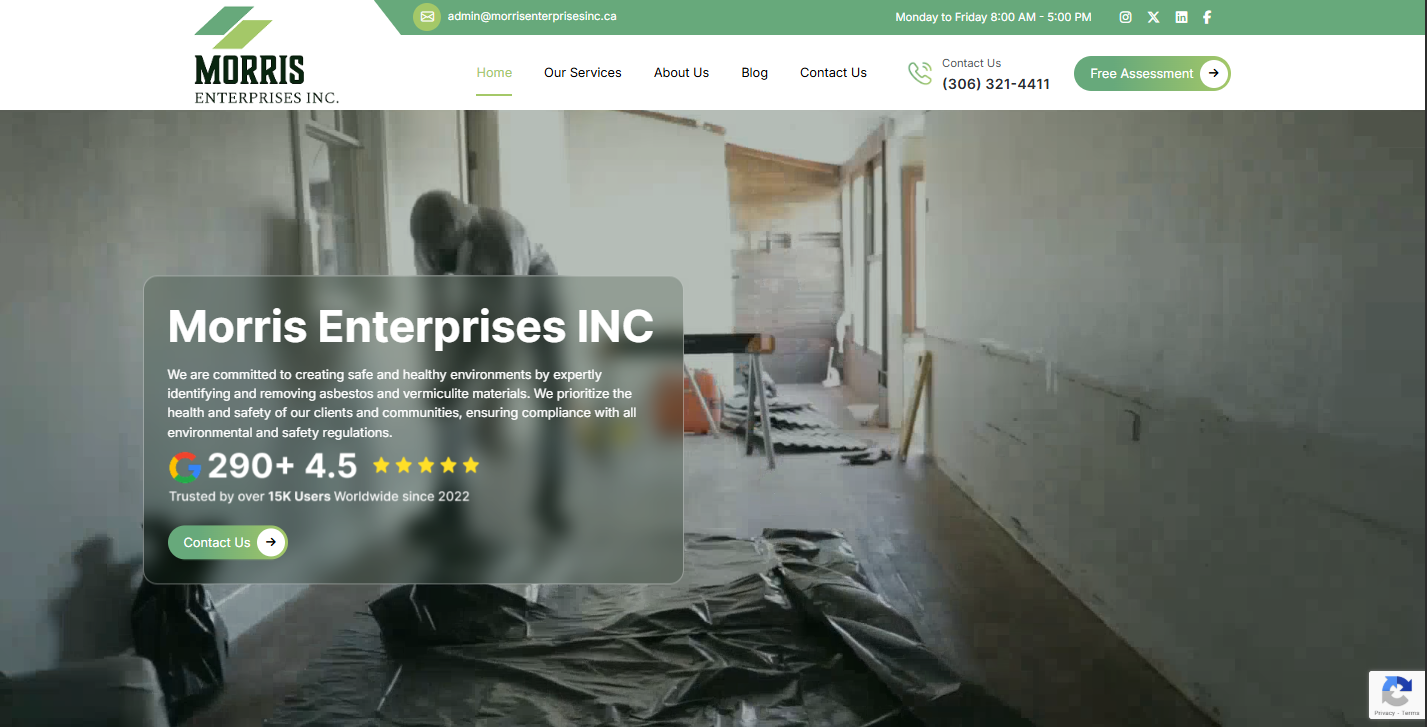Click the admin@morrisenterprisesinc.ca email link

(x=532, y=16)
